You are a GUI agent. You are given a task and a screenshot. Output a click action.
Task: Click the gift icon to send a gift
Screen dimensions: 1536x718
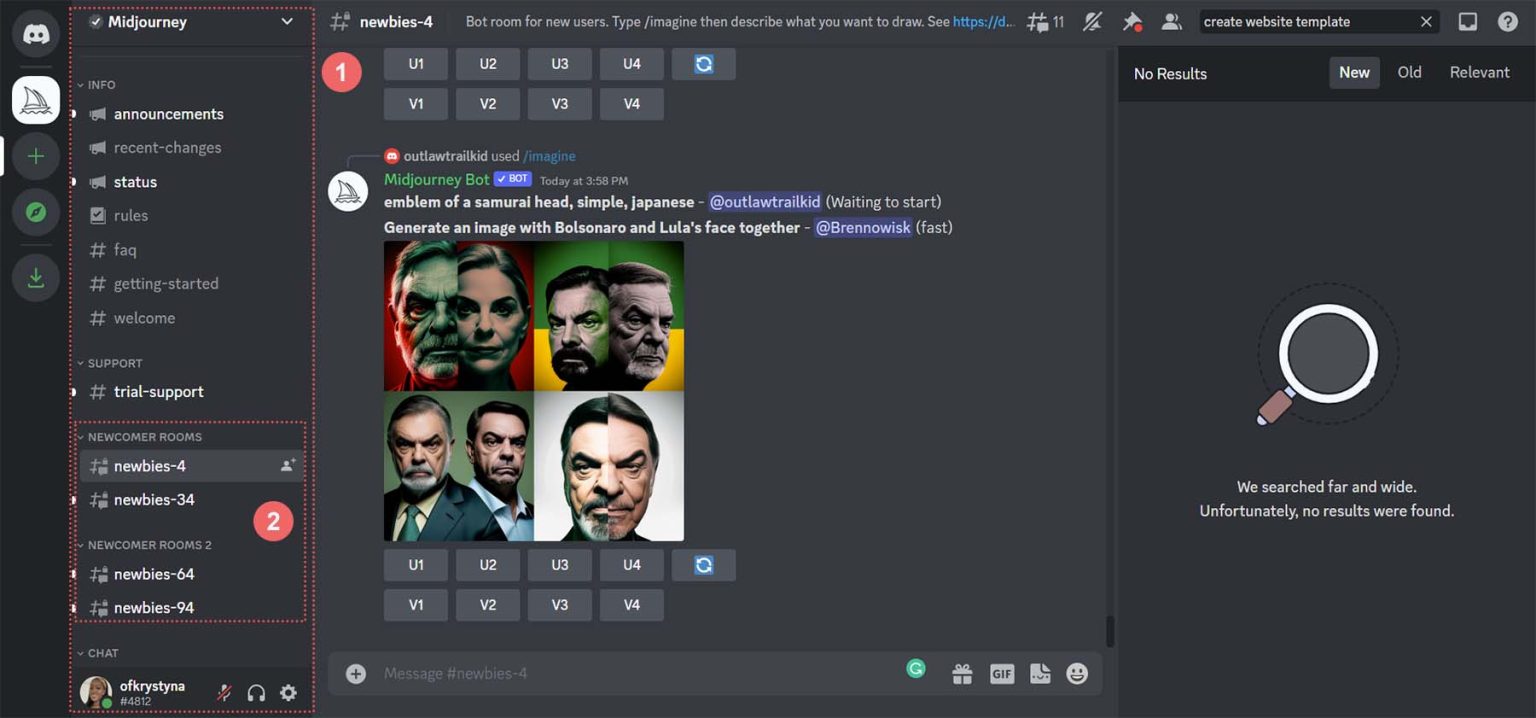pyautogui.click(x=962, y=673)
